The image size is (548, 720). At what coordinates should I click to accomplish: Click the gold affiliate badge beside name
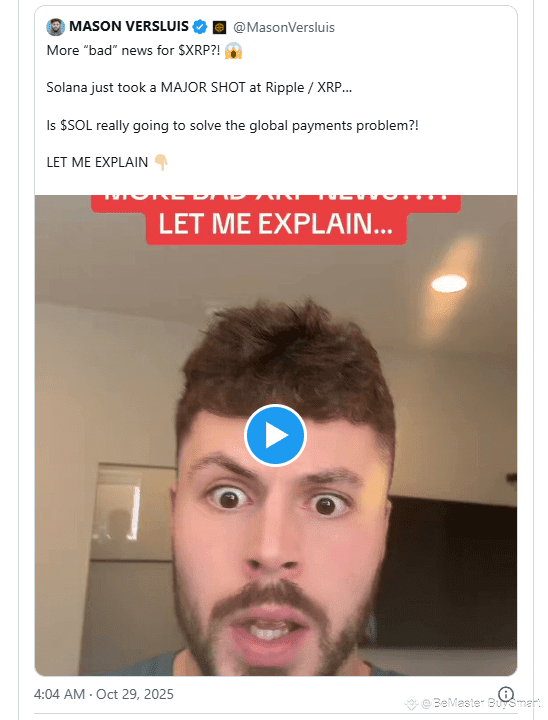tap(220, 28)
